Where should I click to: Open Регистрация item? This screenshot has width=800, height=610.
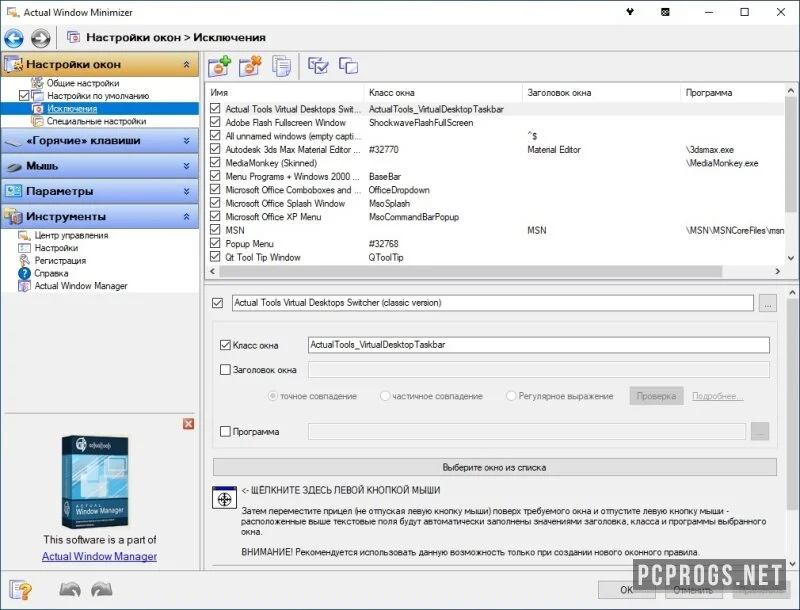60,261
